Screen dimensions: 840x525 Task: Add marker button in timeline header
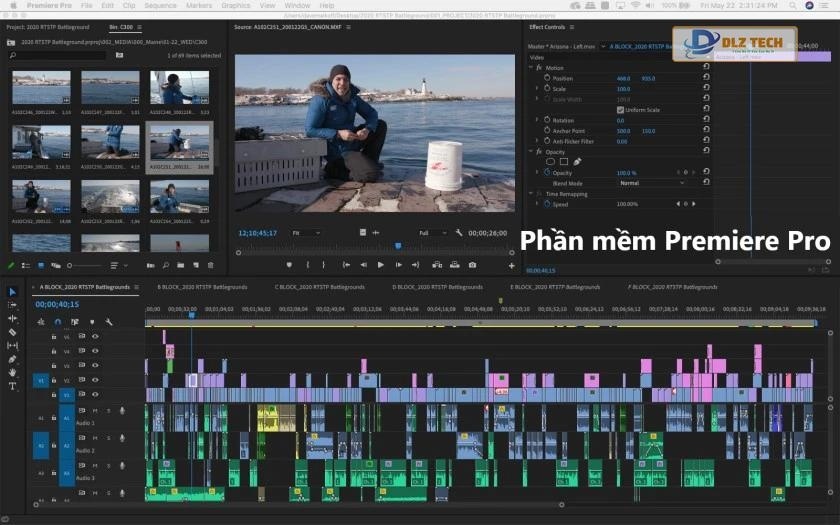pos(92,322)
